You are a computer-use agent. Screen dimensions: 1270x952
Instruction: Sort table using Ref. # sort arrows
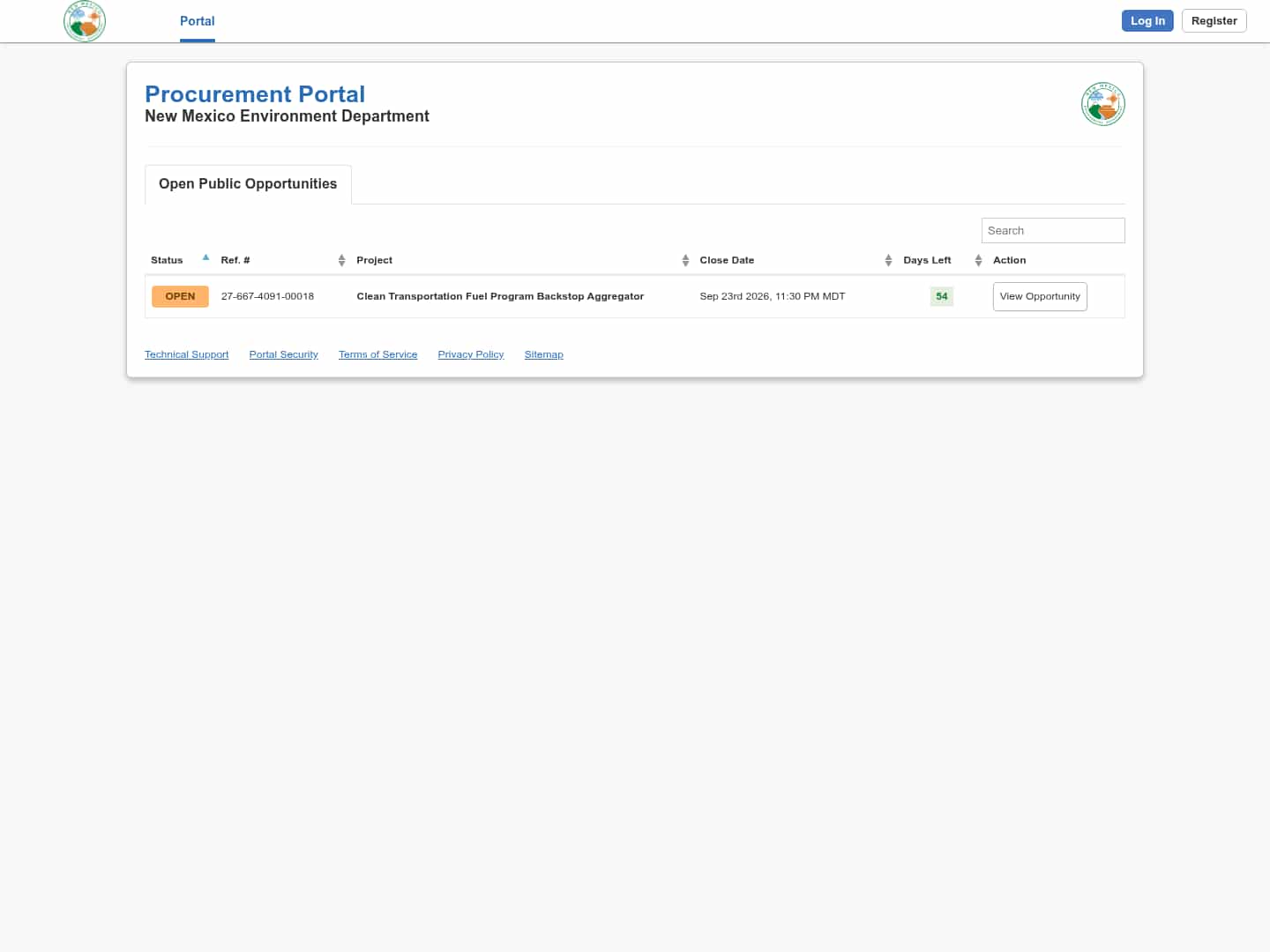(x=341, y=260)
